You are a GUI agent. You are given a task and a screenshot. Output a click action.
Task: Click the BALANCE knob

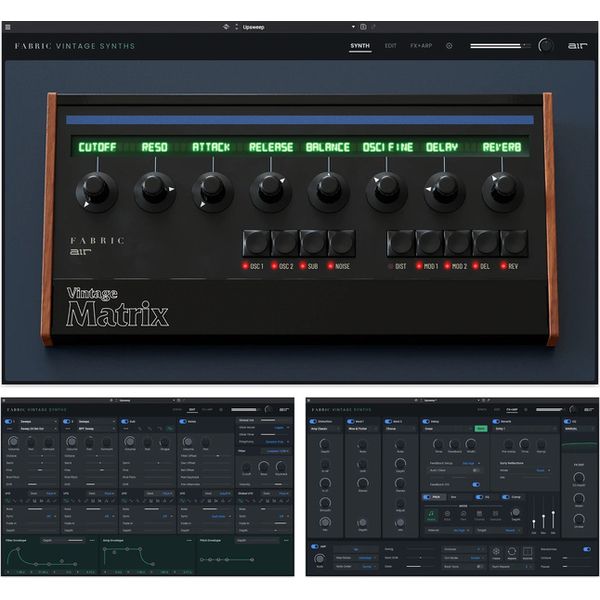[328, 190]
